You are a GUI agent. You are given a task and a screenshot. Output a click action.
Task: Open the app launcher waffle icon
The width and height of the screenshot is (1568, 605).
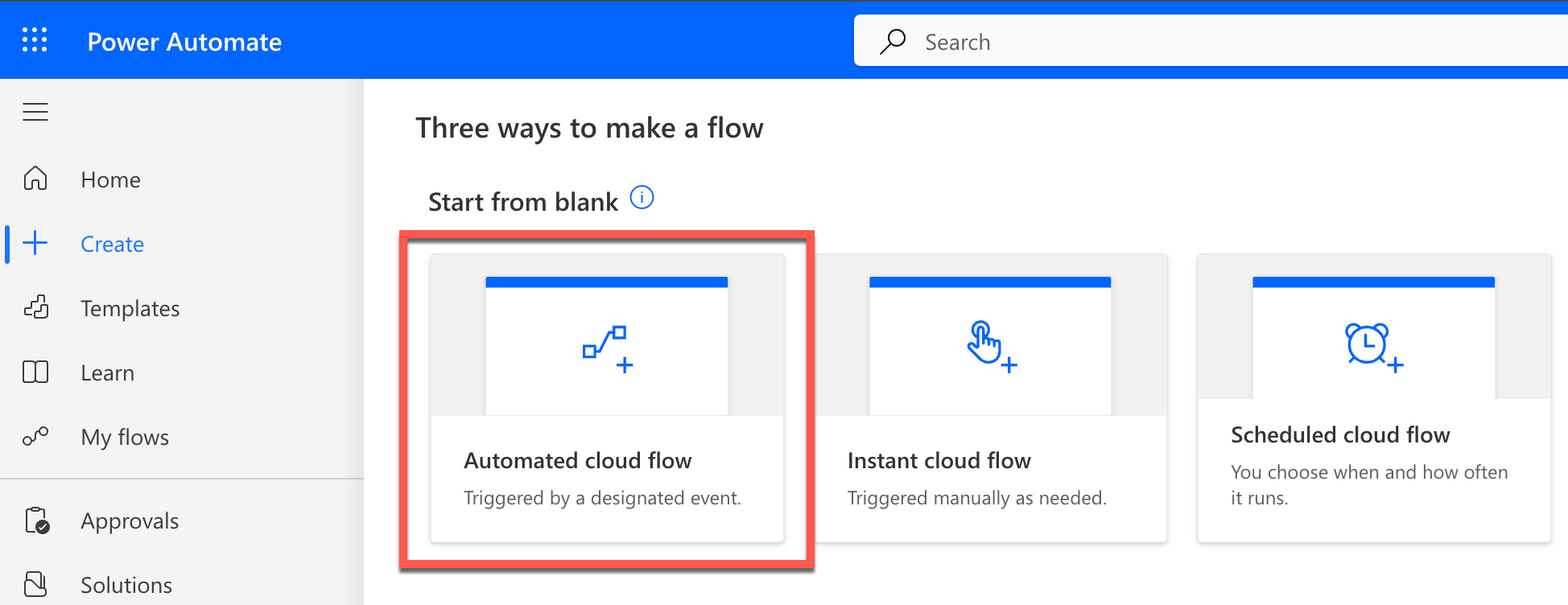35,39
